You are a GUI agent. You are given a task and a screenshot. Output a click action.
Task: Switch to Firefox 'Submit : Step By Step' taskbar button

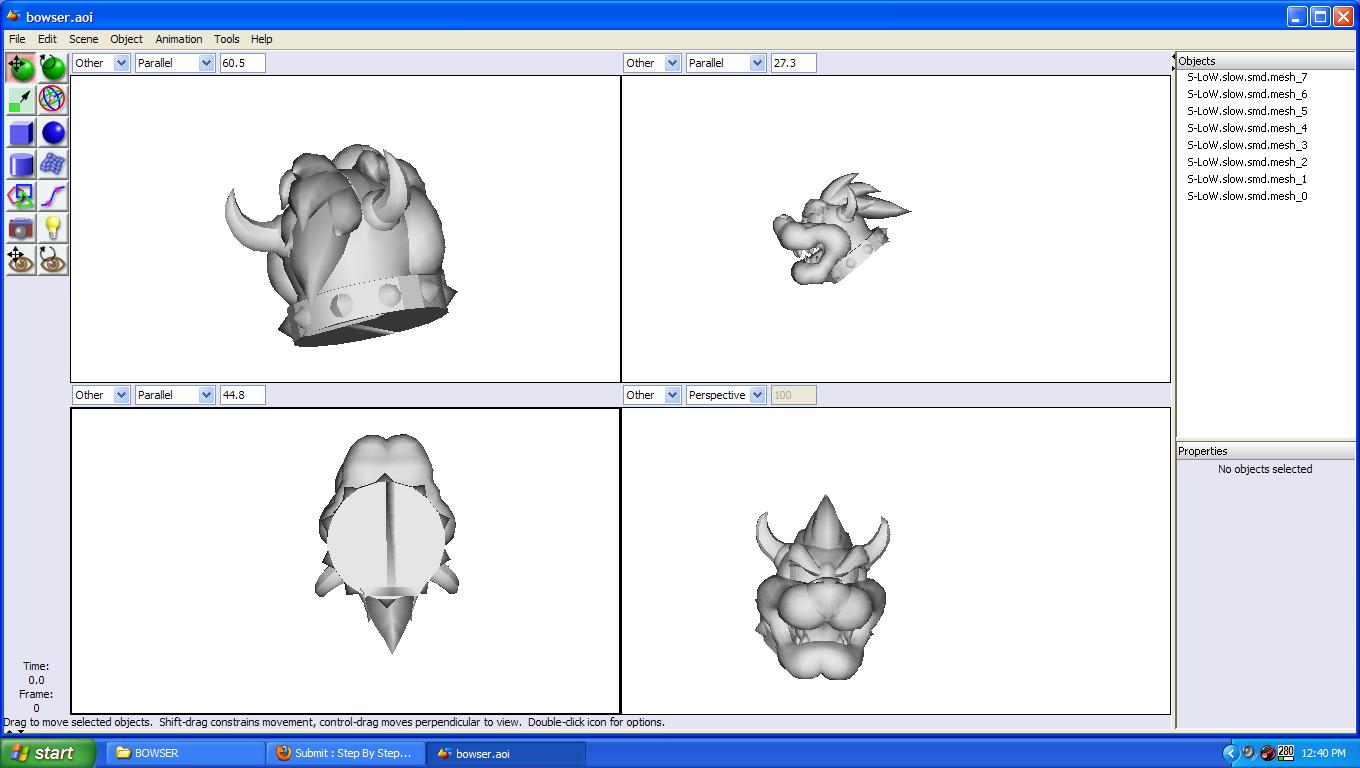(345, 753)
